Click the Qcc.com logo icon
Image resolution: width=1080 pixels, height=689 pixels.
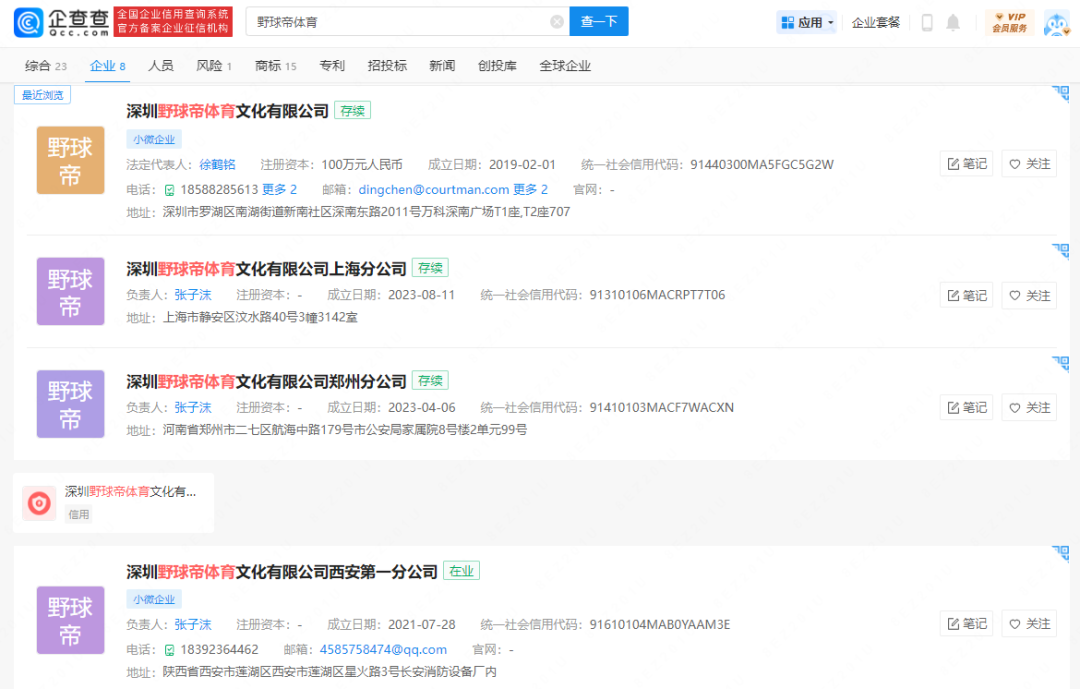pyautogui.click(x=28, y=22)
